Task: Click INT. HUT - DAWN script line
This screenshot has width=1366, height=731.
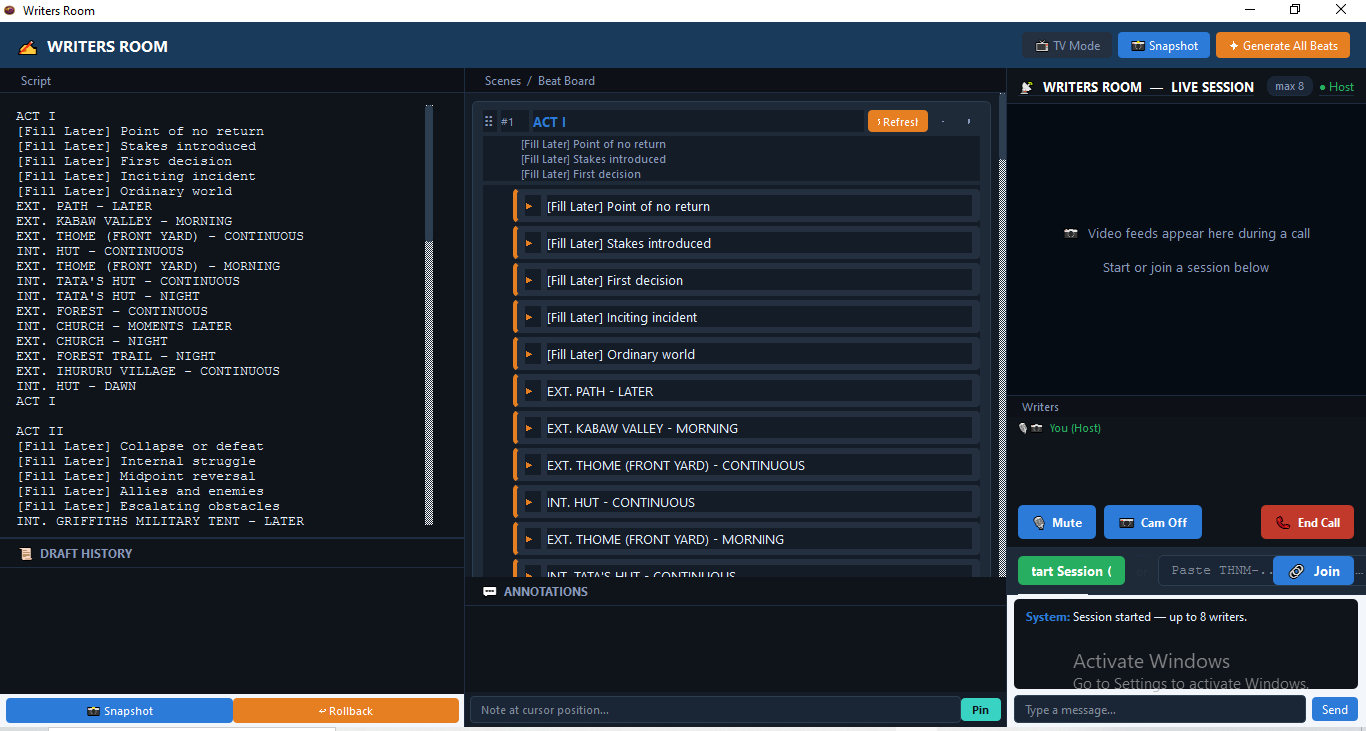Action: pos(76,386)
